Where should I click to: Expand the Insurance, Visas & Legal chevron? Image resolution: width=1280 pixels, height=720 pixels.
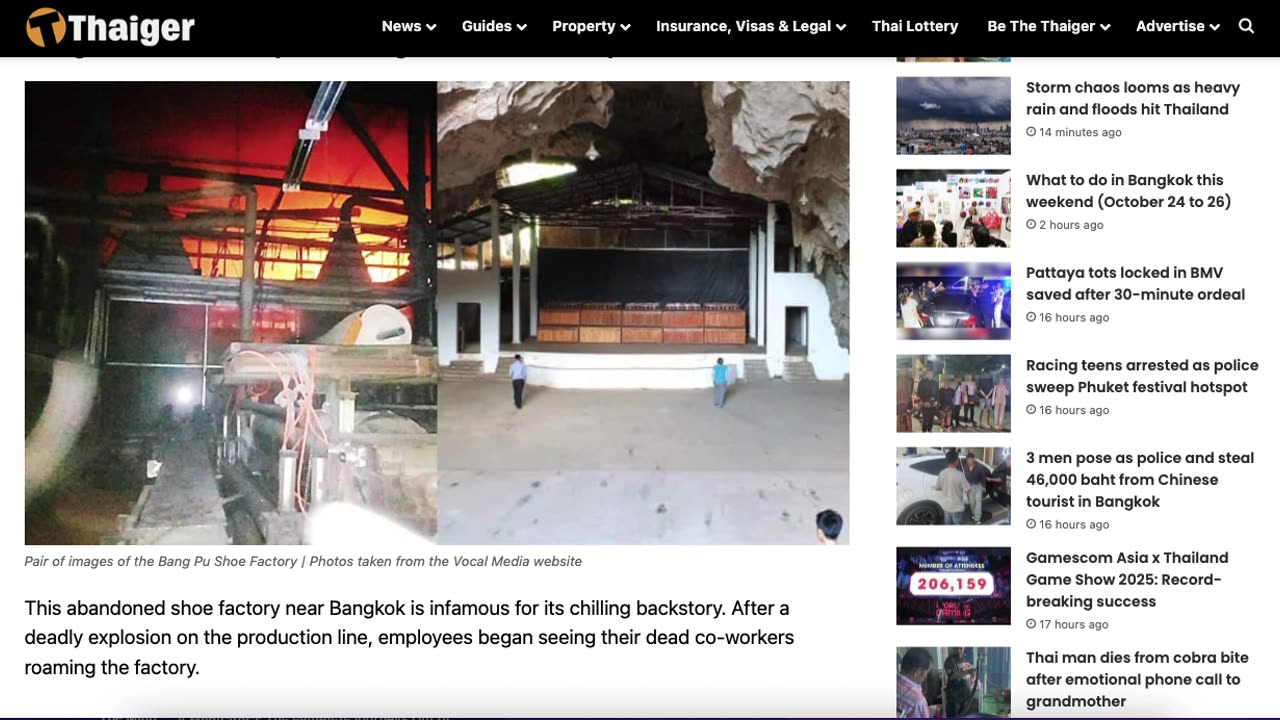point(841,27)
